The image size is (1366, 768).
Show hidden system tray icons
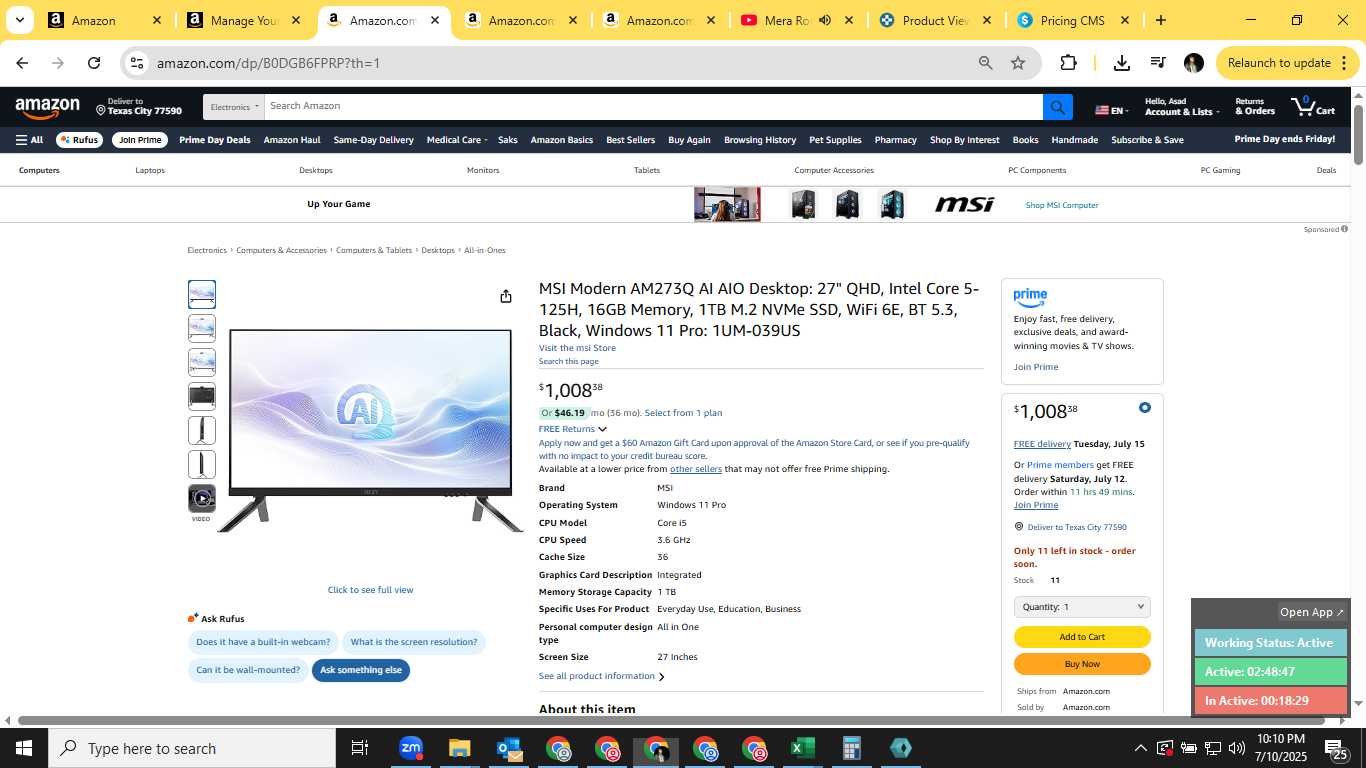coord(1140,748)
